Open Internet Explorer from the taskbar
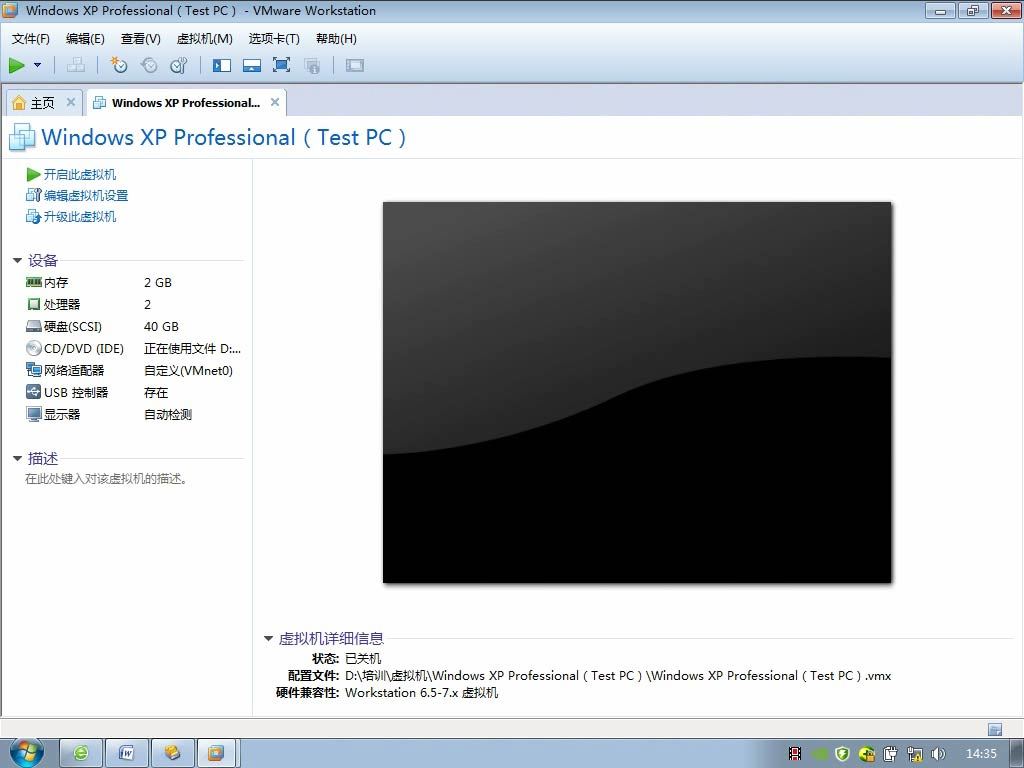Screen dimensions: 1024x768 click(81, 753)
